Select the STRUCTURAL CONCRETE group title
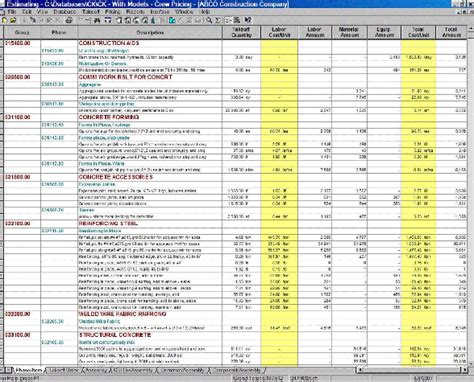Image resolution: width=474 pixels, height=382 pixels. (x=115, y=335)
